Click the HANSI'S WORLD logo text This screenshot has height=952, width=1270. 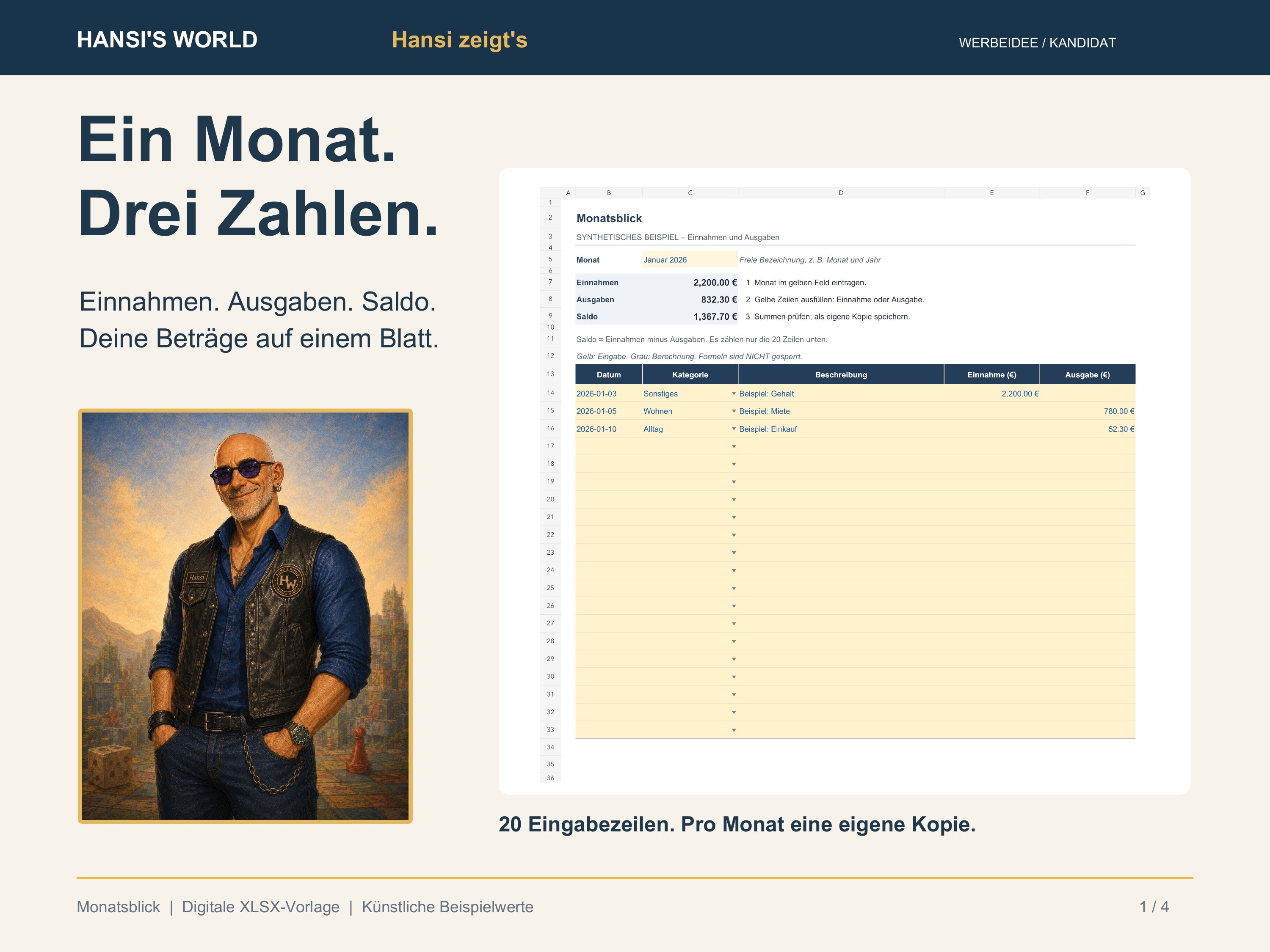pyautogui.click(x=167, y=40)
